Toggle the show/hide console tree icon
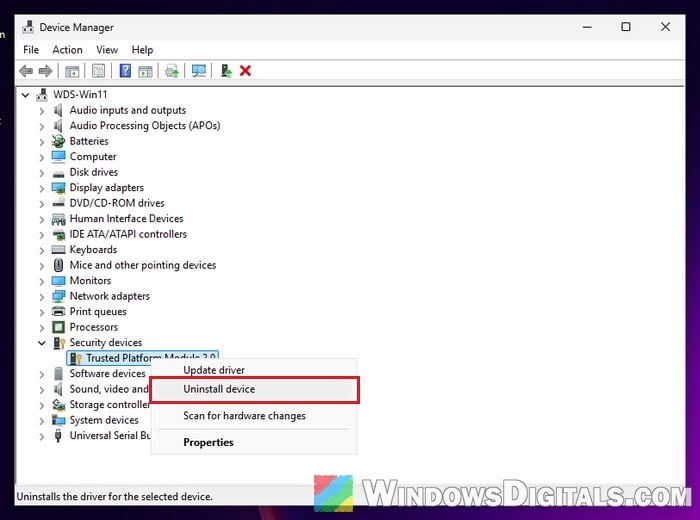This screenshot has height=520, width=700. coord(72,71)
